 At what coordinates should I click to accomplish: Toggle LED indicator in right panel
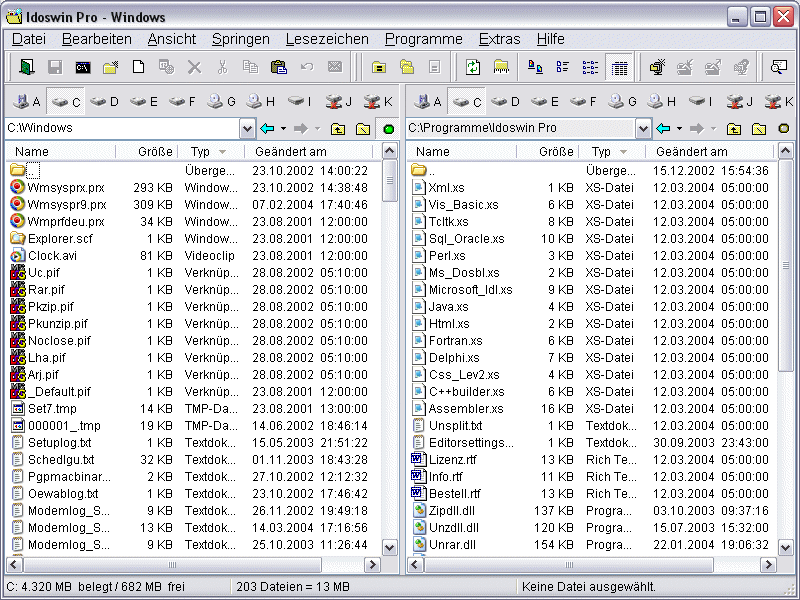tap(784, 129)
